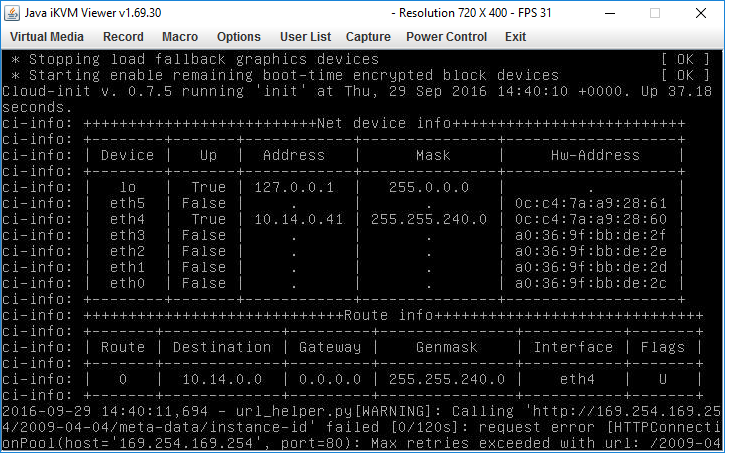The image size is (730, 458).
Task: Click the eth4 address 10.14.0.41
Action: click(x=298, y=219)
